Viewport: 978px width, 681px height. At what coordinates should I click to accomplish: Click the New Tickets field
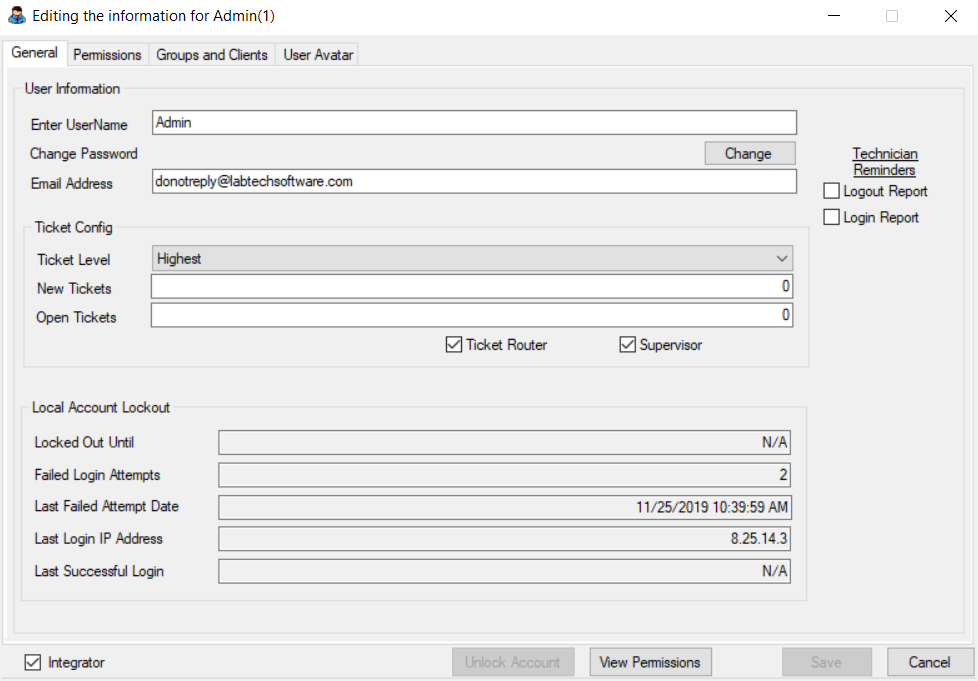pos(470,287)
